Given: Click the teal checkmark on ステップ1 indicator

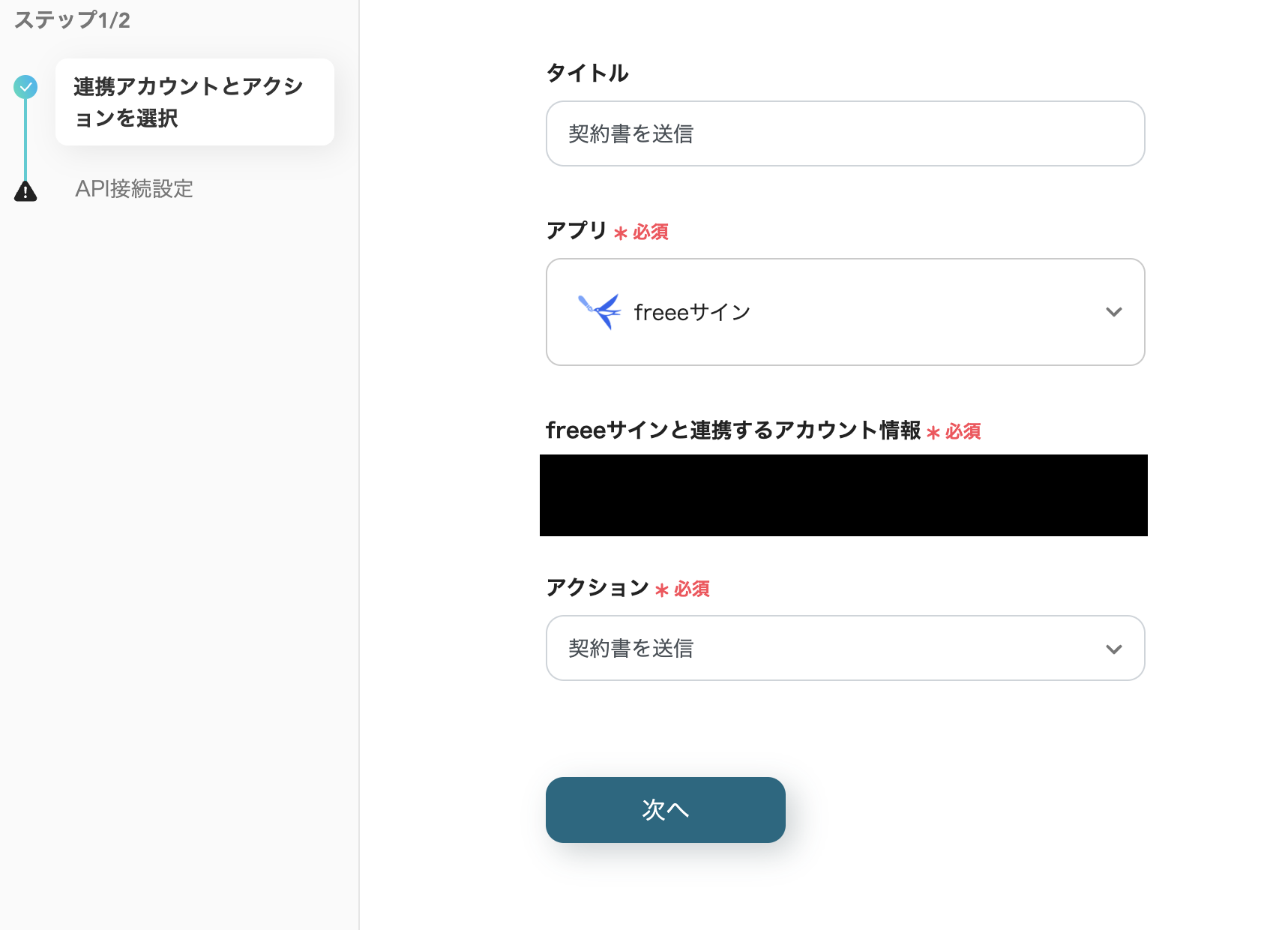Looking at the screenshot, I should [x=25, y=87].
